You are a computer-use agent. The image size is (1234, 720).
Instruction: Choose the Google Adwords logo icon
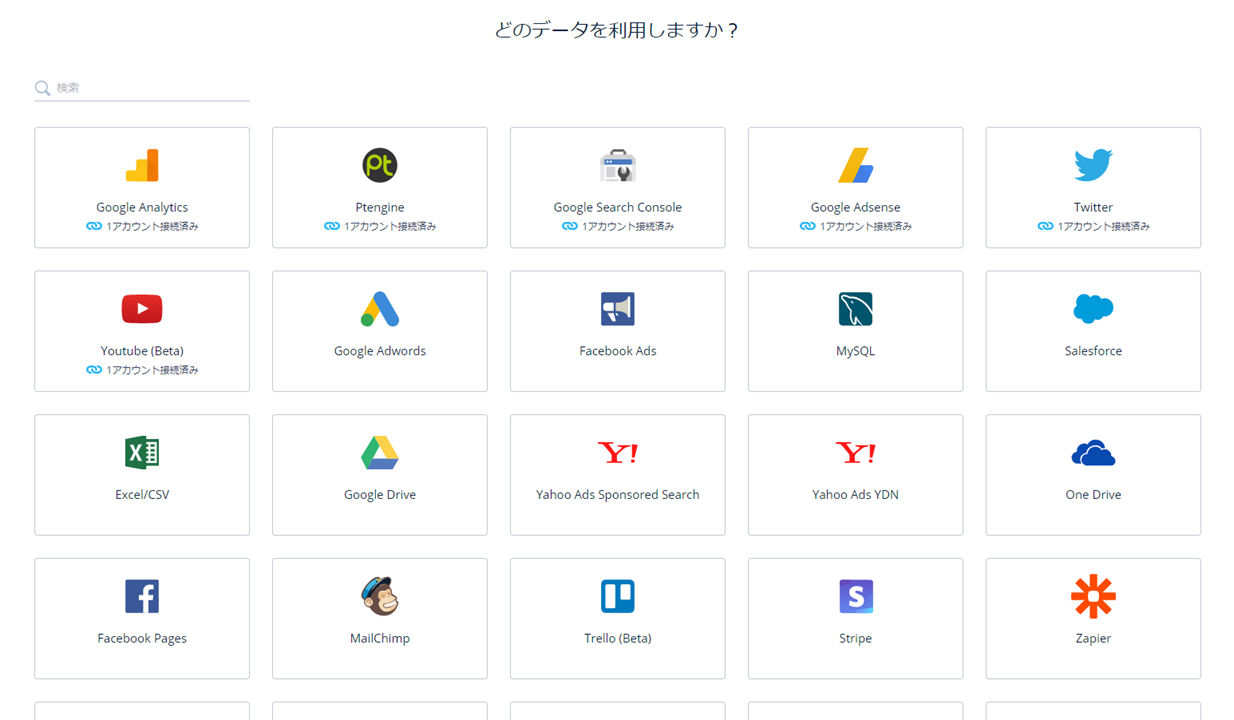coord(380,309)
